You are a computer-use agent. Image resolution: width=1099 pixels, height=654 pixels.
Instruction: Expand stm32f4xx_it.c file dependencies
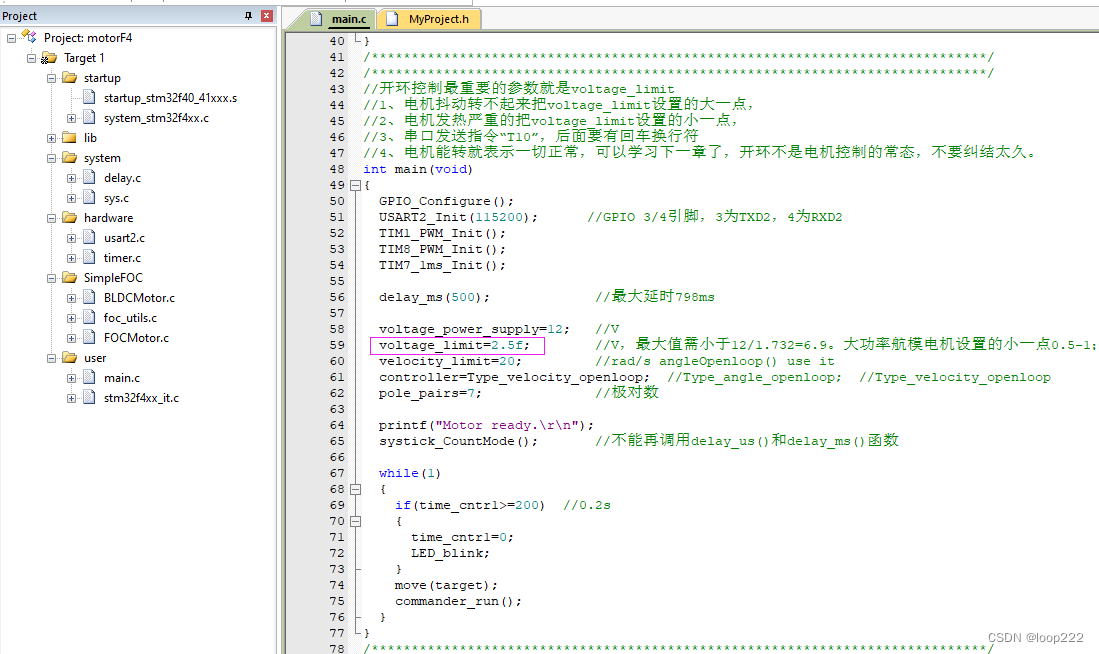71,398
